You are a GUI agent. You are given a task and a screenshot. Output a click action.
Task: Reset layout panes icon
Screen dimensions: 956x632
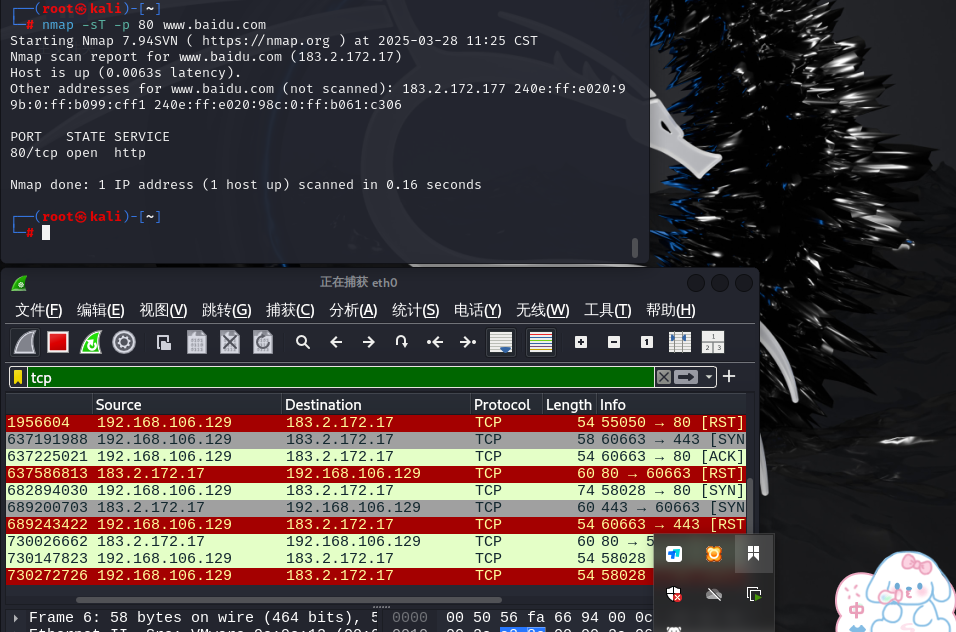(x=713, y=343)
